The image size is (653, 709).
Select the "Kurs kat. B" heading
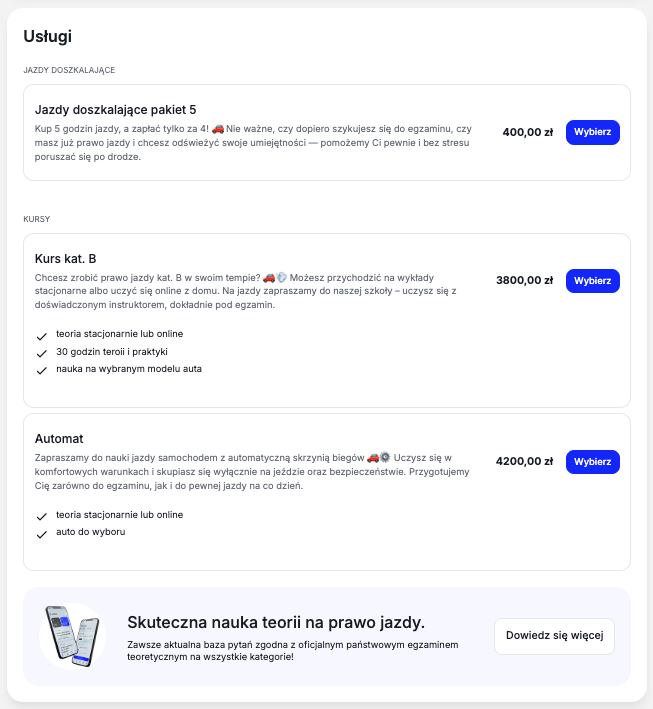(x=65, y=258)
